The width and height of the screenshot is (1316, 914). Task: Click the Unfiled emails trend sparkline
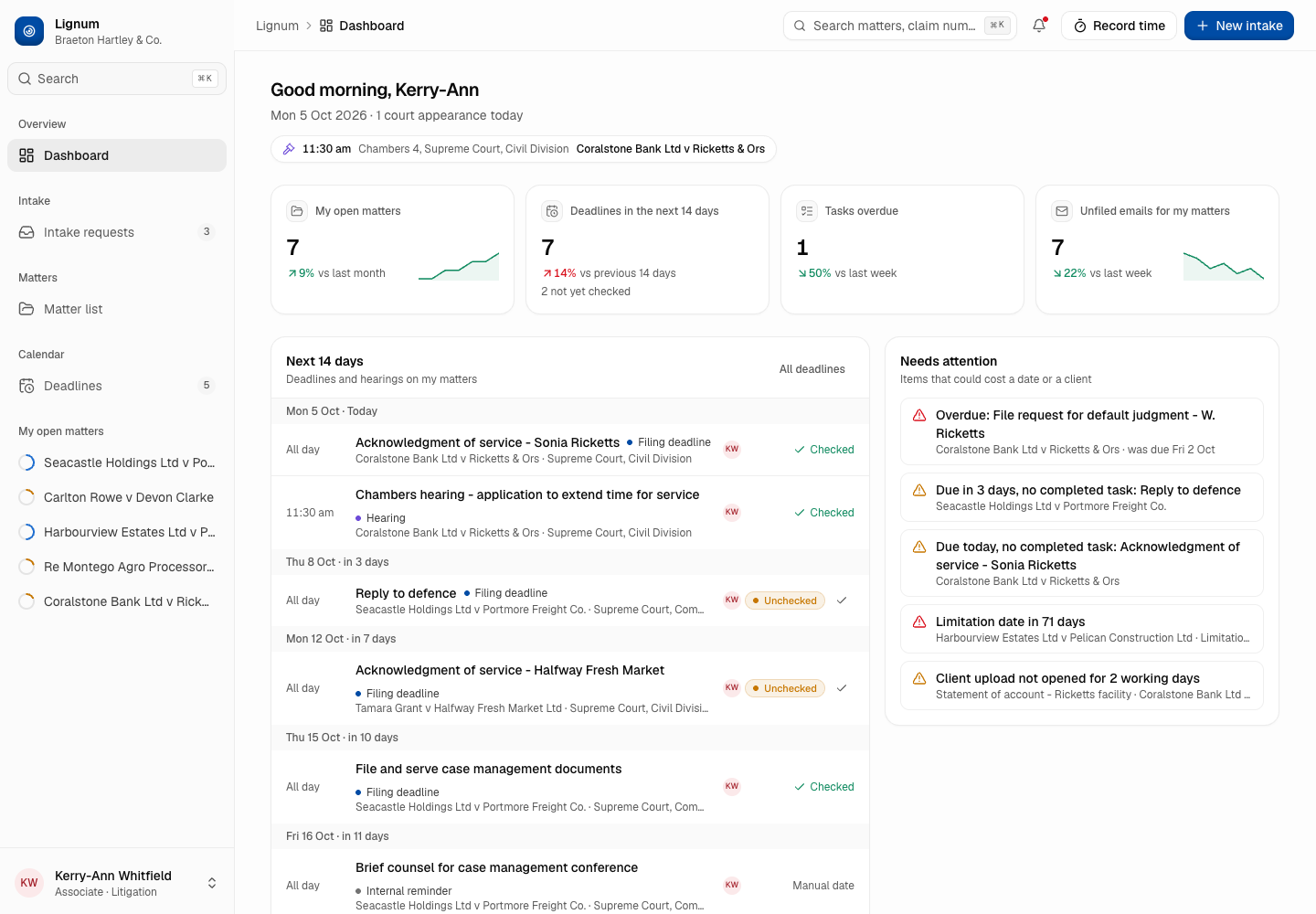click(1224, 266)
